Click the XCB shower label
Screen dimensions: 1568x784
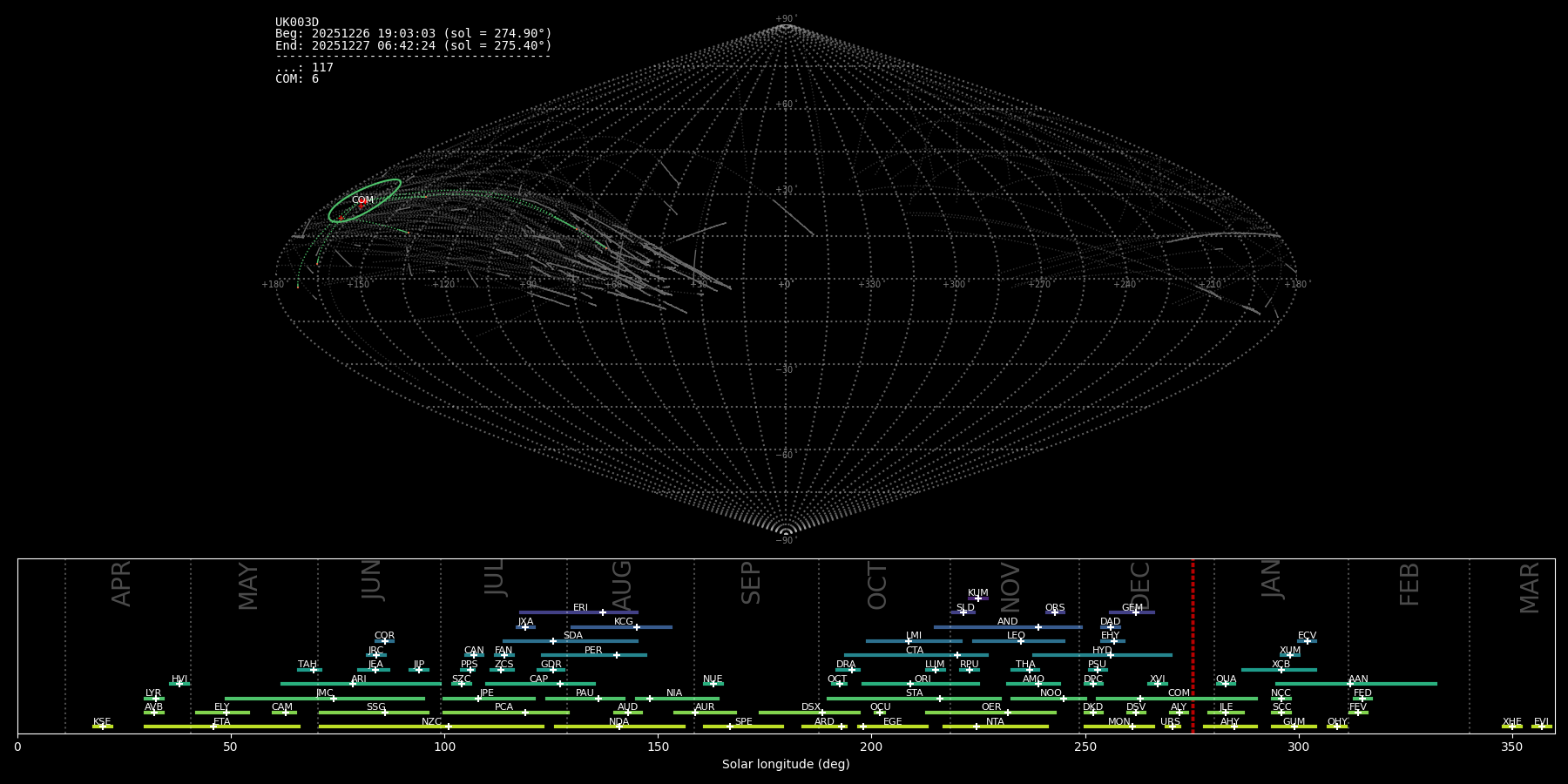pyautogui.click(x=1281, y=665)
